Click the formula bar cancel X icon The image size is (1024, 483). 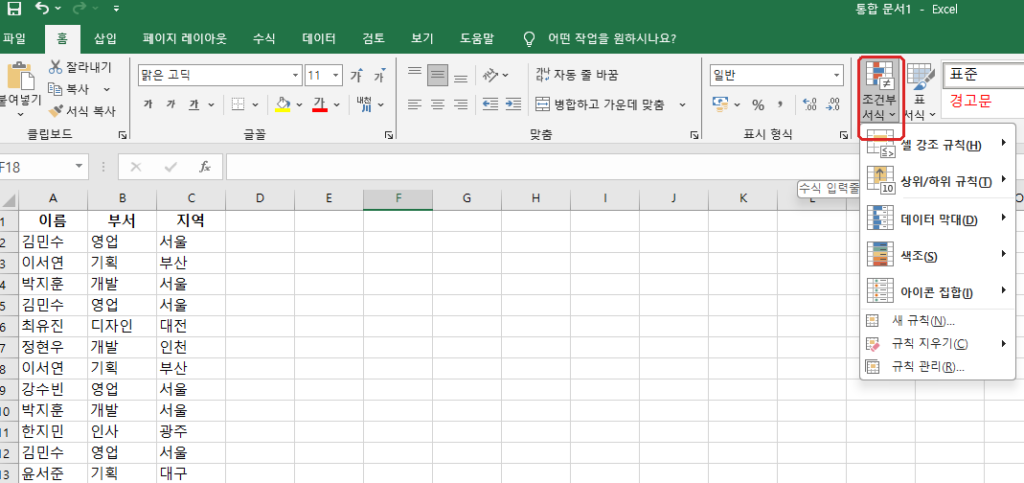(x=136, y=167)
